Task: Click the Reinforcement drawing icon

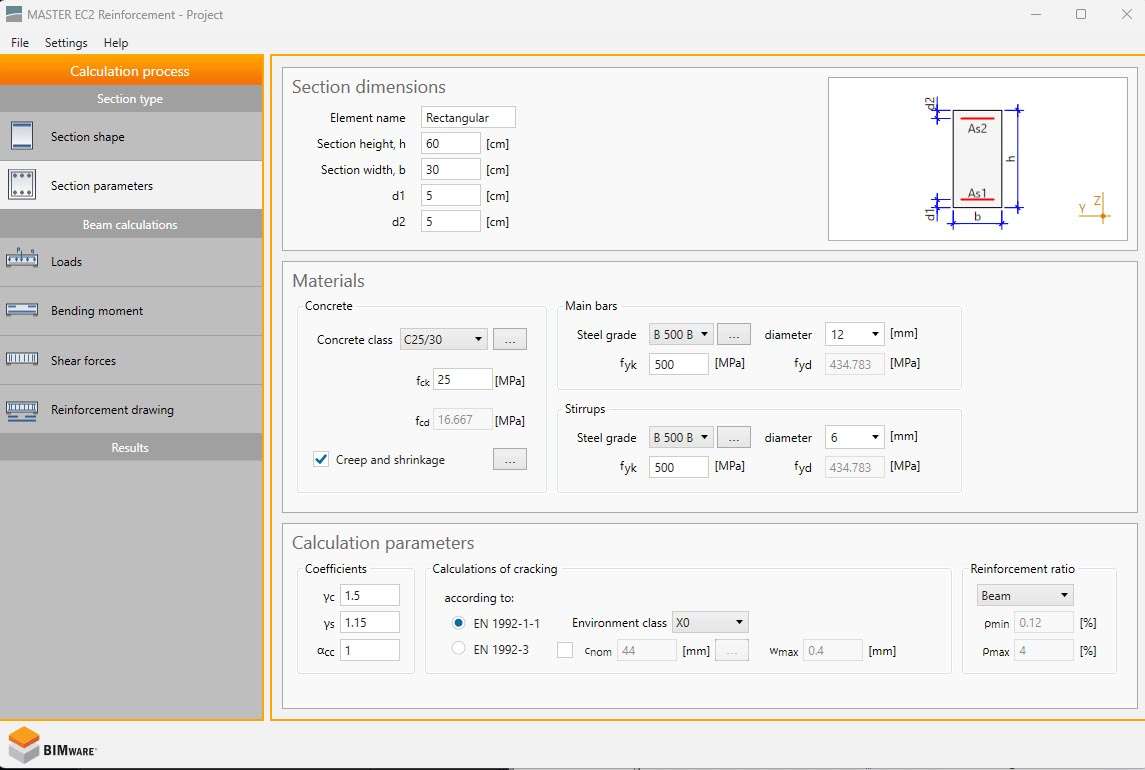Action: click(21, 409)
